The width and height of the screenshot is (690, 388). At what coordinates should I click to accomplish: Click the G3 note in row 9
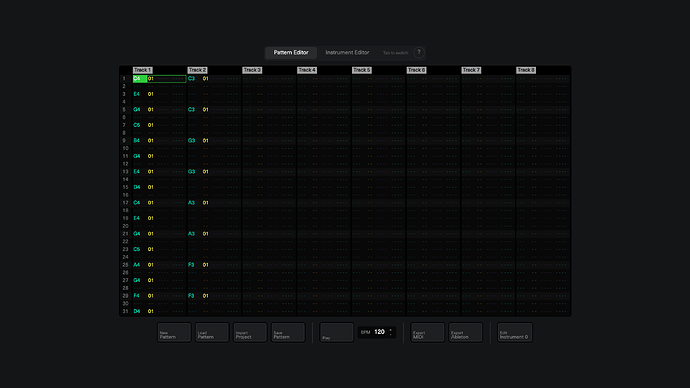click(x=191, y=141)
